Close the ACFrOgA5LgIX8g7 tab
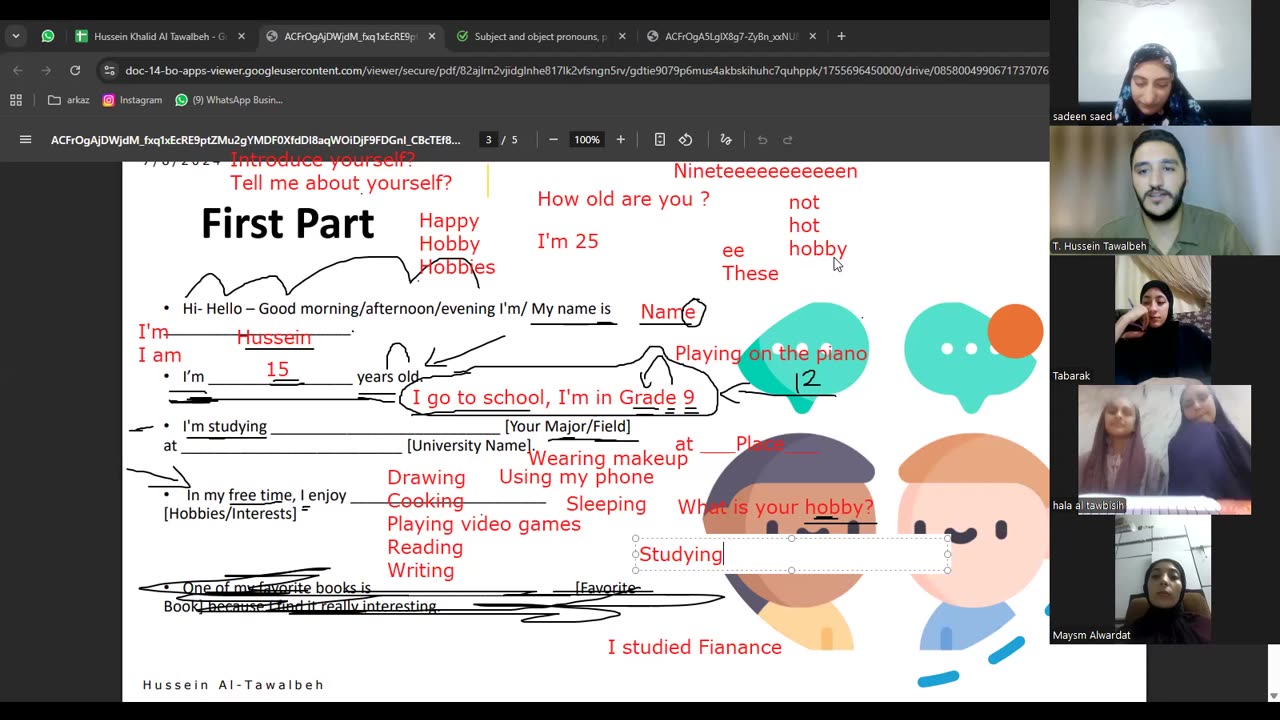Image resolution: width=1280 pixels, height=720 pixels. [812, 36]
